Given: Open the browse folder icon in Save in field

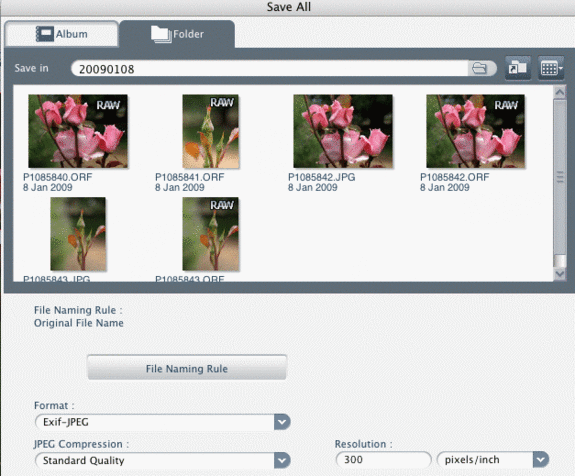Looking at the screenshot, I should click(480, 69).
